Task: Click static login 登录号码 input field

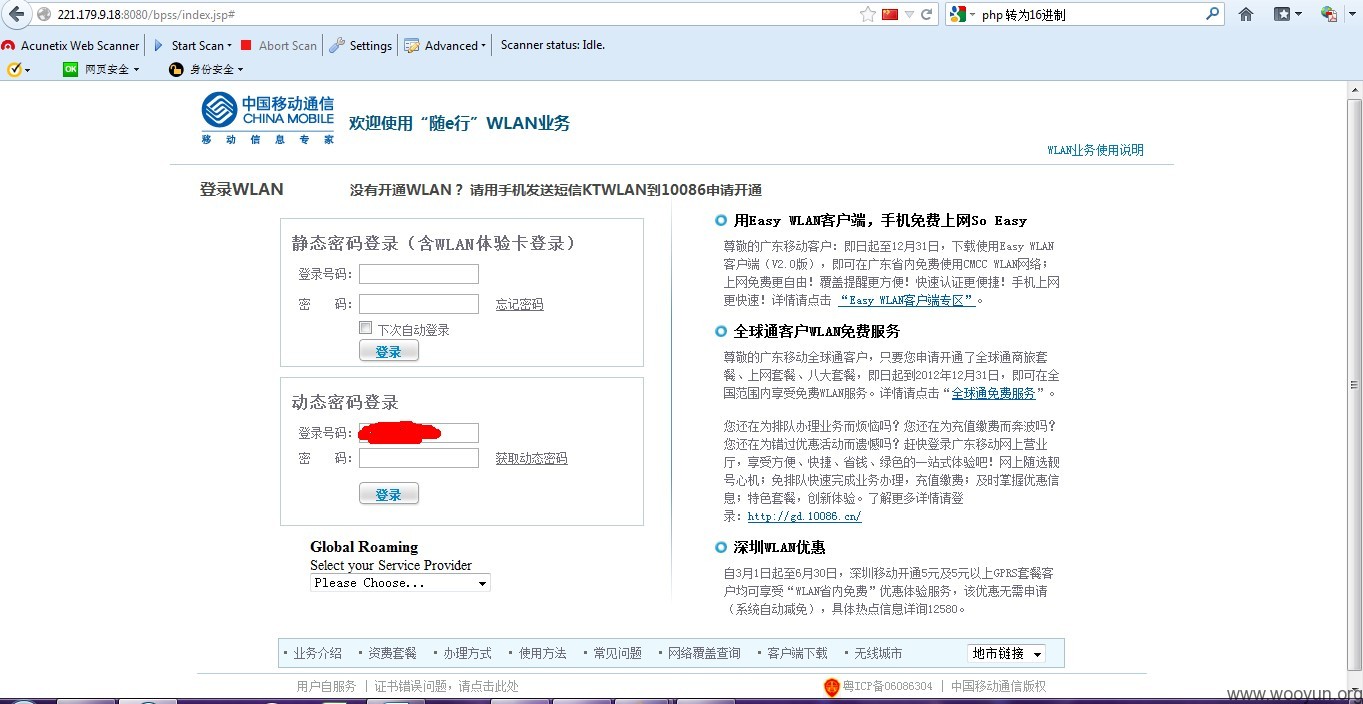Action: point(419,274)
